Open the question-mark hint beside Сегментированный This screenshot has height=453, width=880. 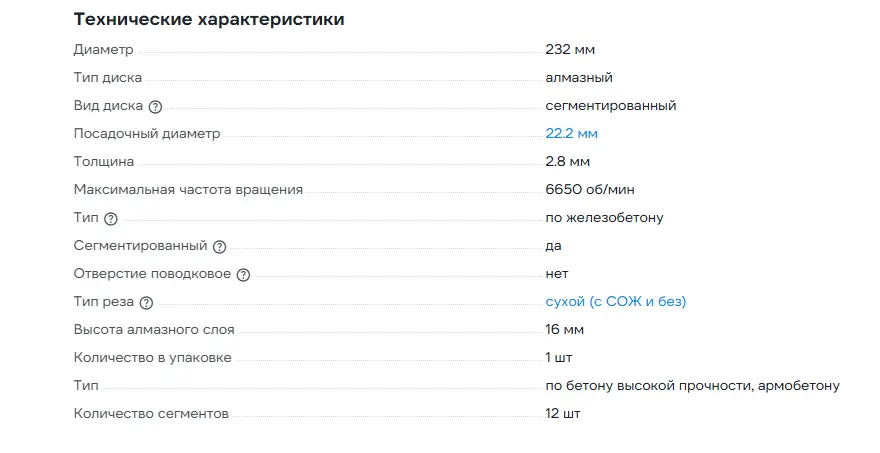(220, 246)
